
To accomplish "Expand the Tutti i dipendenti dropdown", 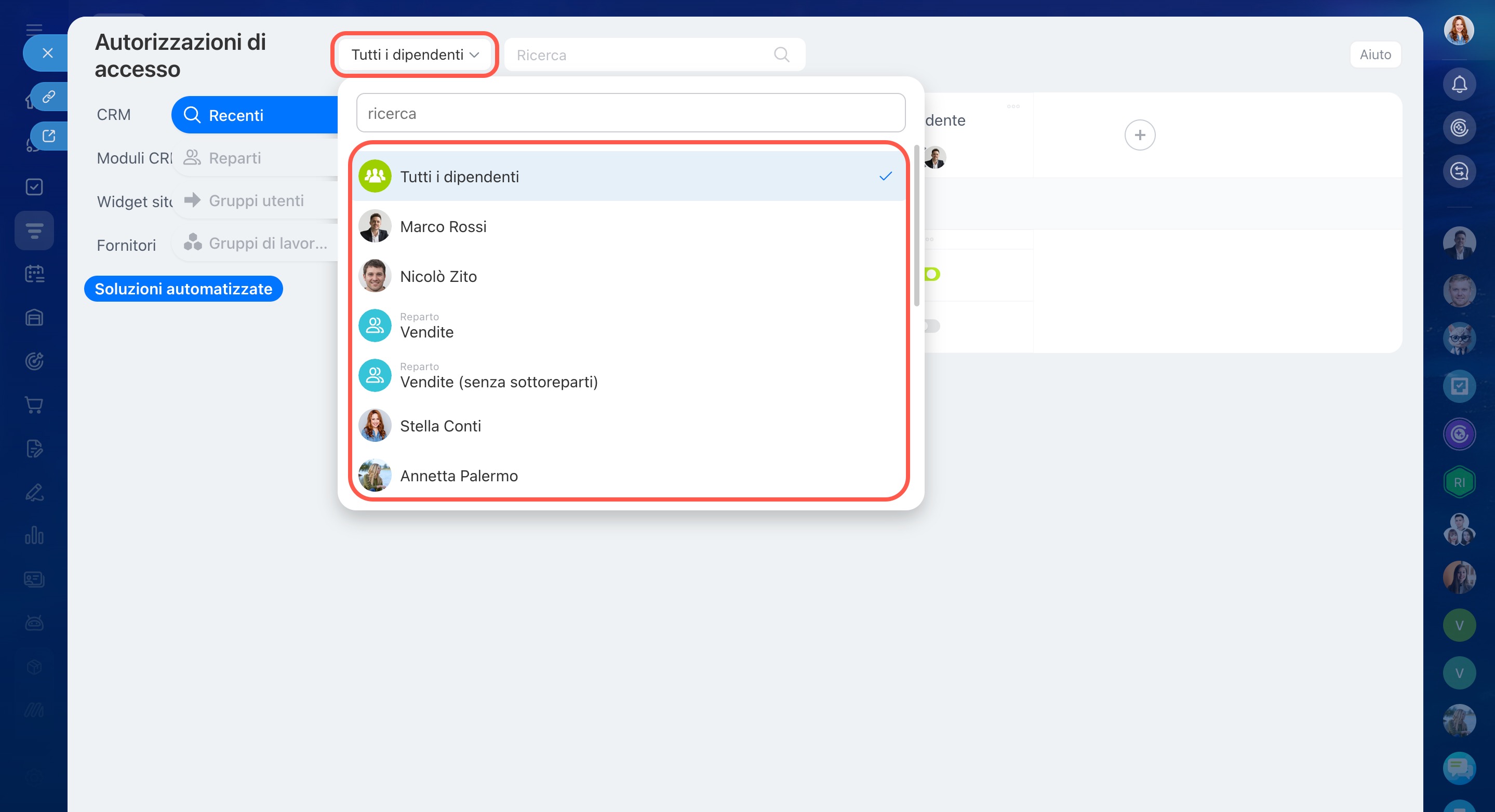I will tap(415, 55).
